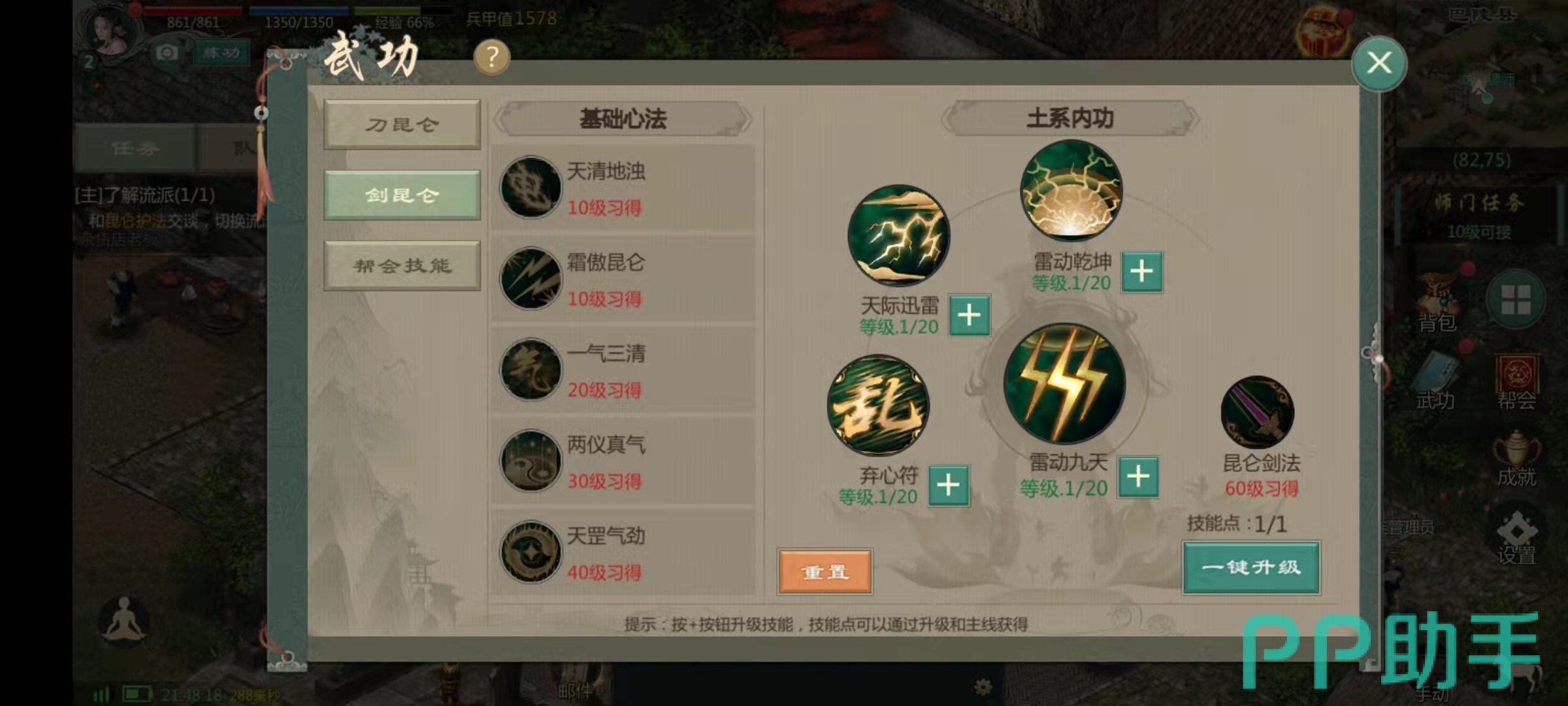Add a point to 天际迅雷 skill
Image resolution: width=1568 pixels, height=706 pixels.
point(969,315)
